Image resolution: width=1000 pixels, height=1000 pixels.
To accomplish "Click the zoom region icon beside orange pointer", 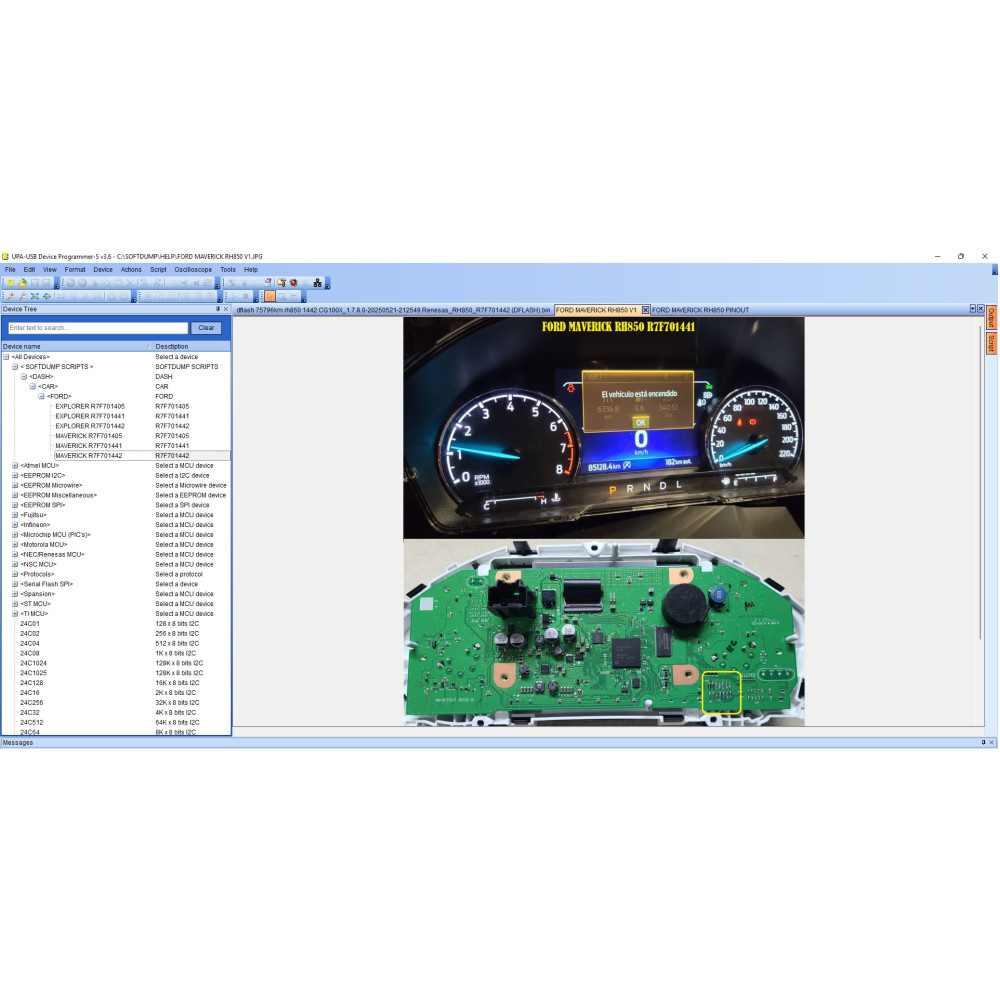I will [281, 296].
